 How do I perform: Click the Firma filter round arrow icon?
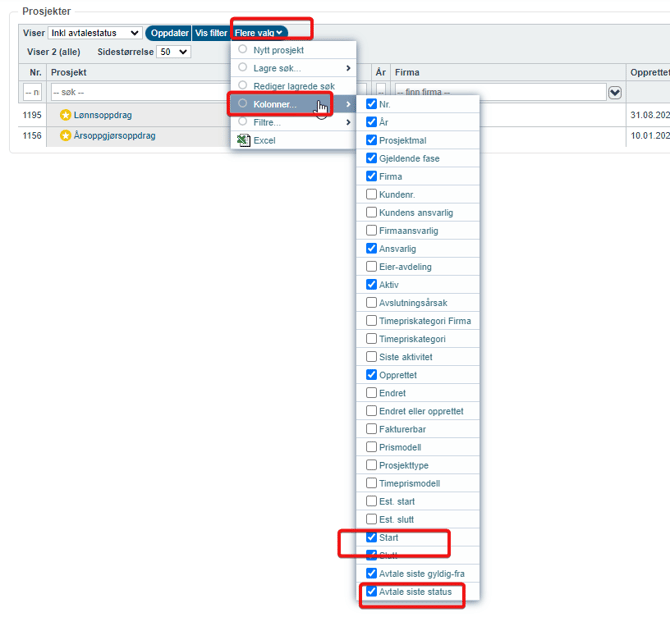pyautogui.click(x=615, y=93)
